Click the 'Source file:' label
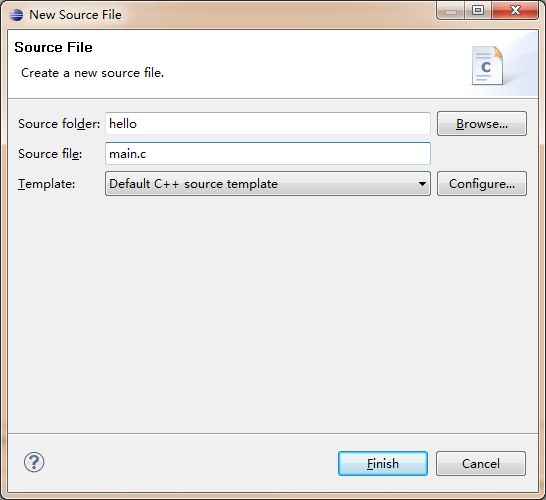Viewport: 546px width, 500px height. click(x=50, y=154)
